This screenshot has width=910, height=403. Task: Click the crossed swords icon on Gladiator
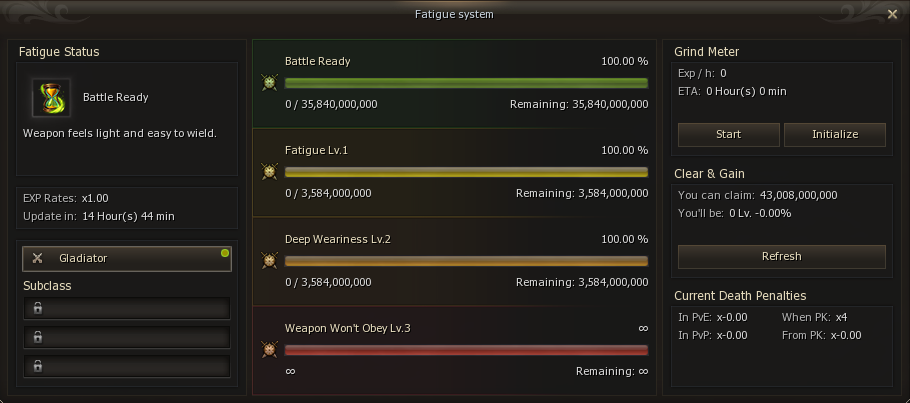point(37,258)
